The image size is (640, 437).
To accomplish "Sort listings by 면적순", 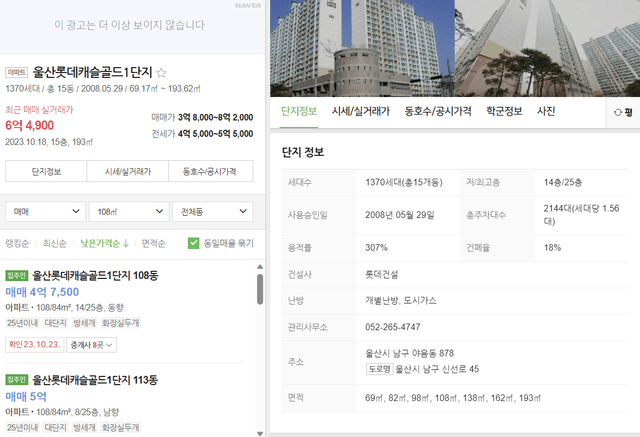I will [153, 244].
